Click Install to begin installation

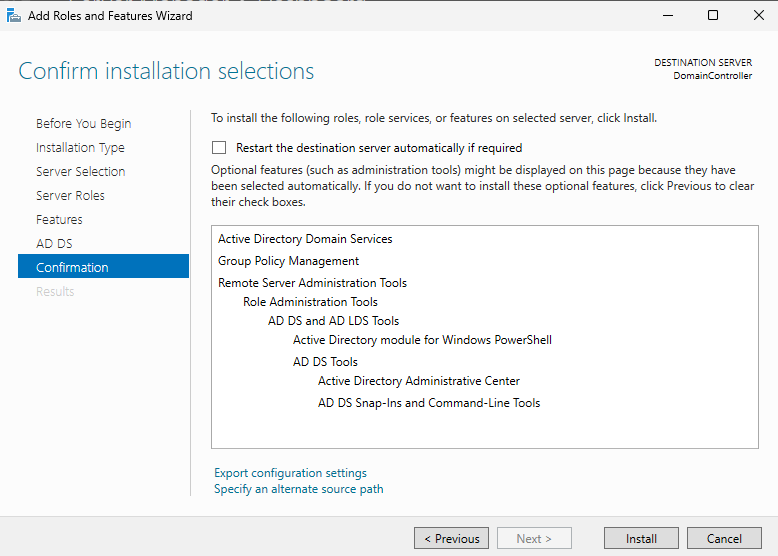click(641, 538)
